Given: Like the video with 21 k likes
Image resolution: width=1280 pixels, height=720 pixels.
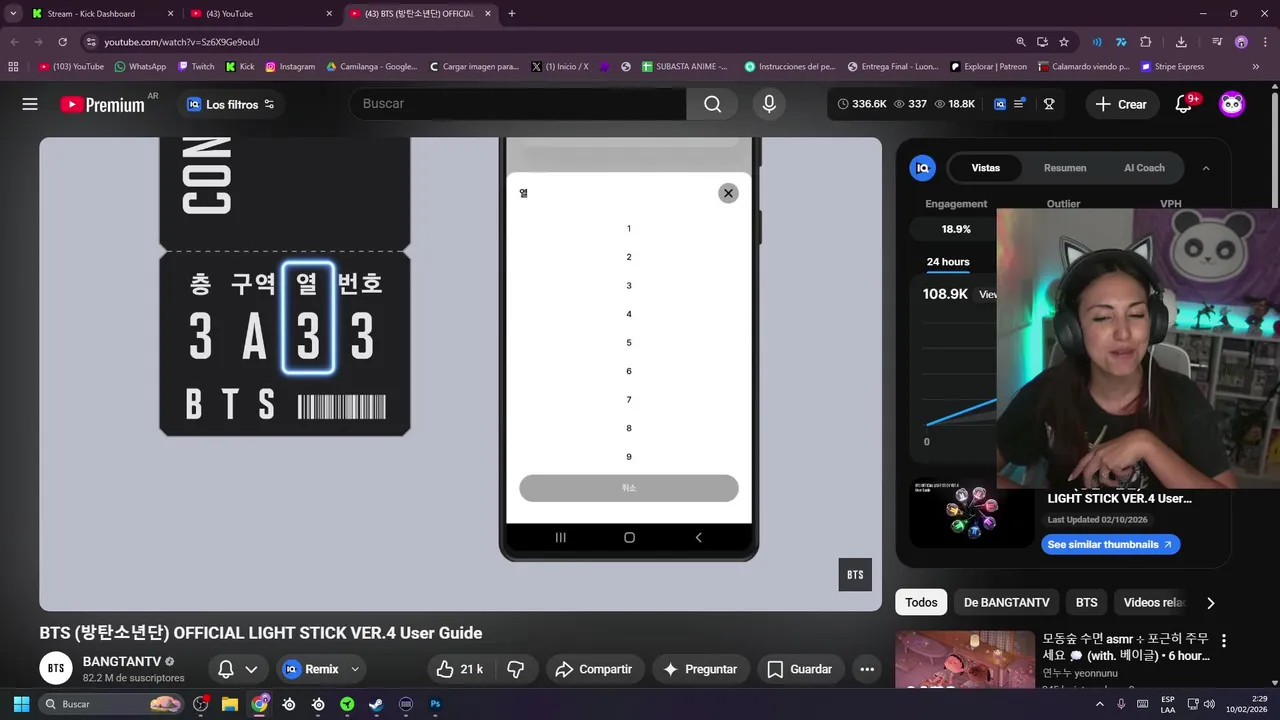Looking at the screenshot, I should [460, 669].
